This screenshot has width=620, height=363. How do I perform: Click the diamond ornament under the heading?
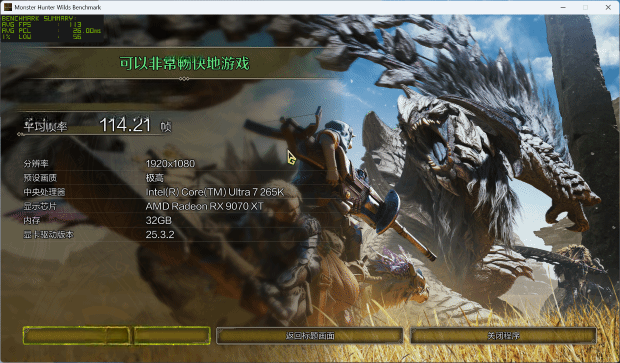184,79
